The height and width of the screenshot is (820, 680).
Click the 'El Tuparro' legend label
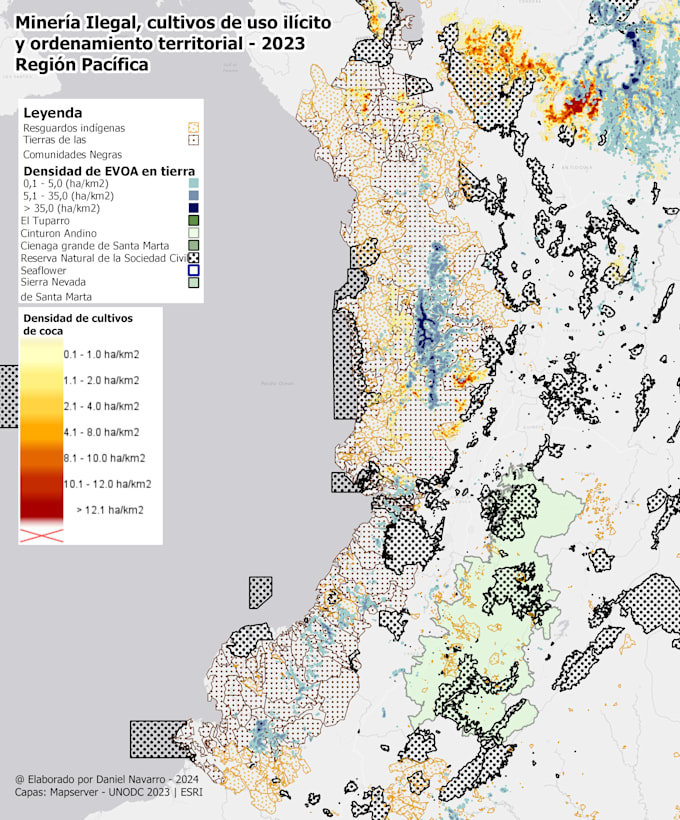tap(45, 221)
